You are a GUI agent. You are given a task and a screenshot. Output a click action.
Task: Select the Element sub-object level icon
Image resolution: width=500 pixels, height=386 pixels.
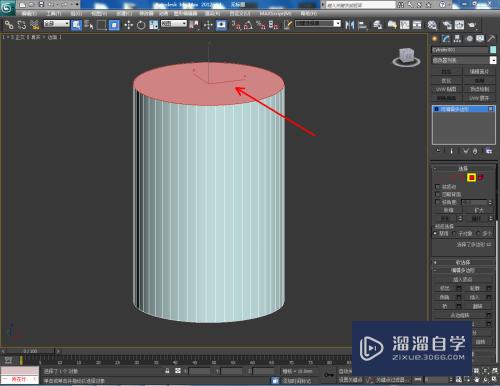click(x=481, y=178)
